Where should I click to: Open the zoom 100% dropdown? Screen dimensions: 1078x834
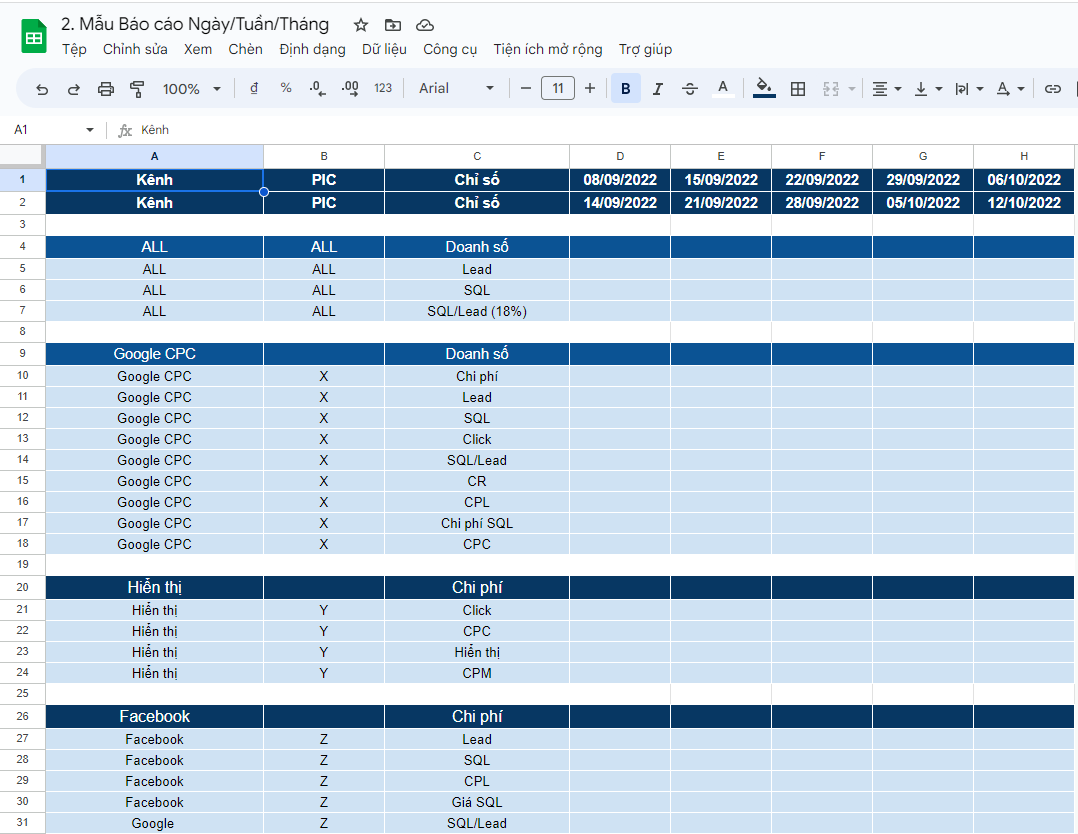(x=192, y=89)
